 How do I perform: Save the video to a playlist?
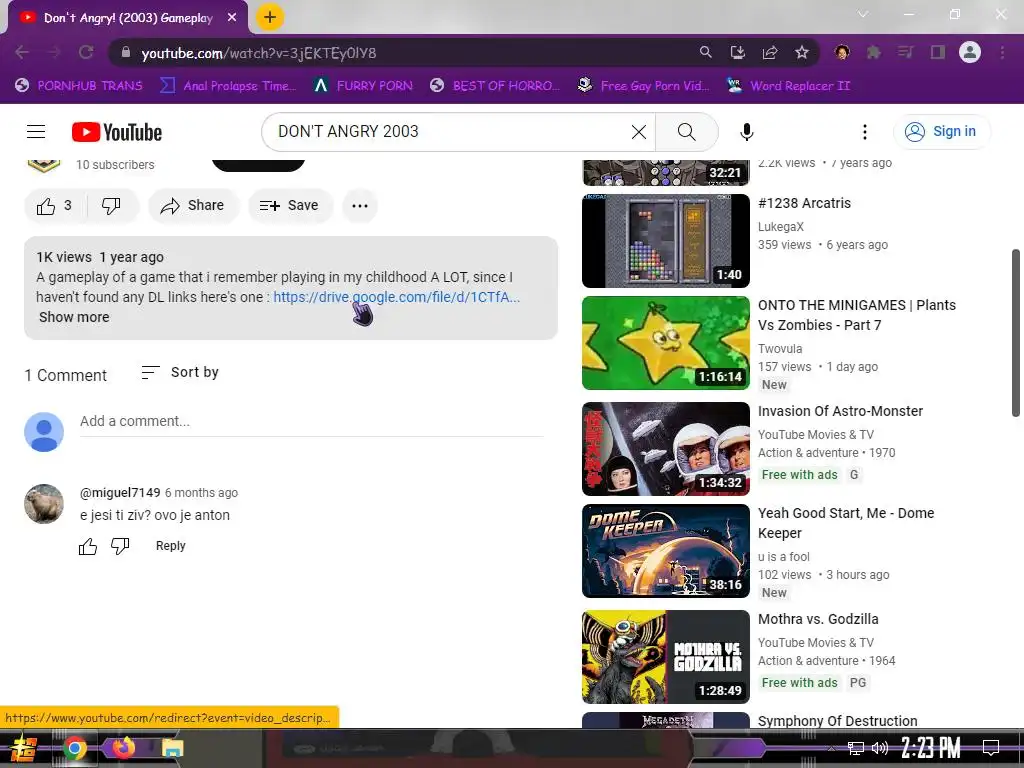coord(290,206)
